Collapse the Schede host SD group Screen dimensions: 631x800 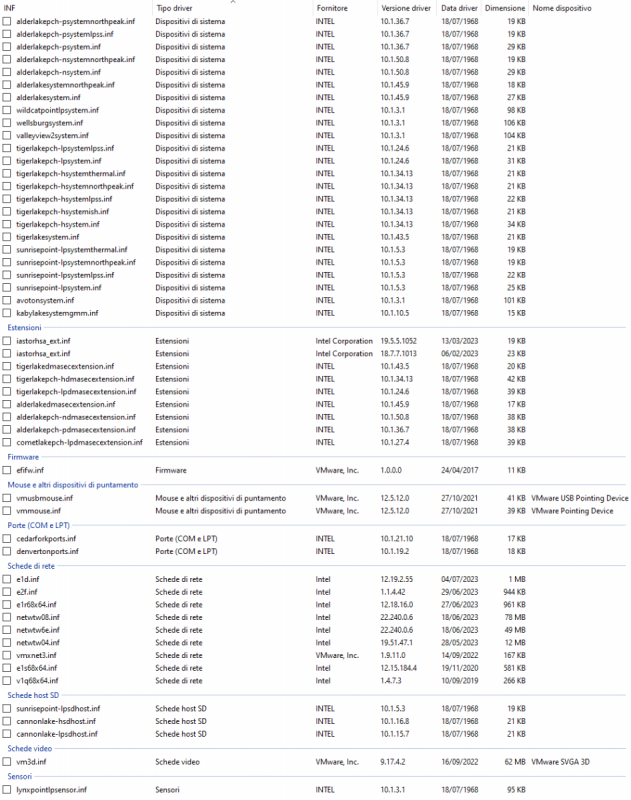coord(33,695)
